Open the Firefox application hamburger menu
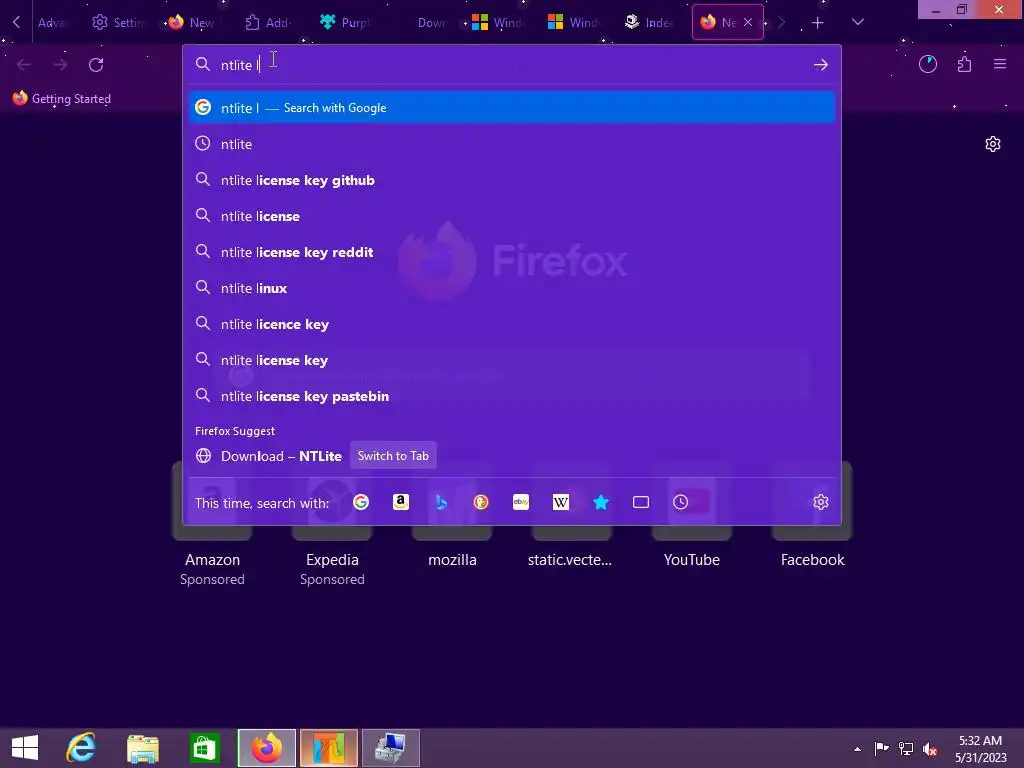The width and height of the screenshot is (1024, 768). [x=1000, y=64]
